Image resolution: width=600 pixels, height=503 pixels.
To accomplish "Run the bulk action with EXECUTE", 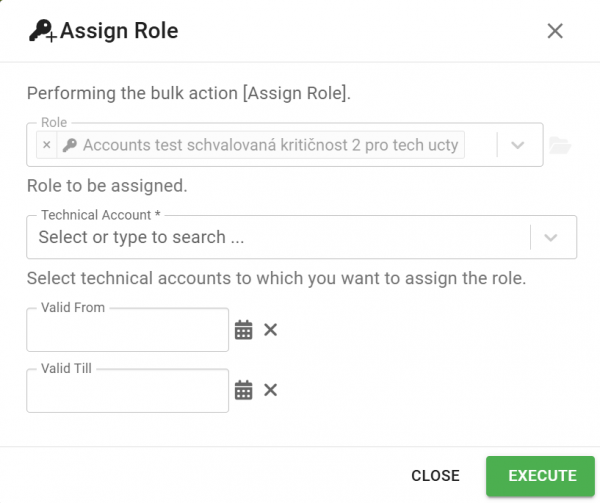I will (540, 476).
